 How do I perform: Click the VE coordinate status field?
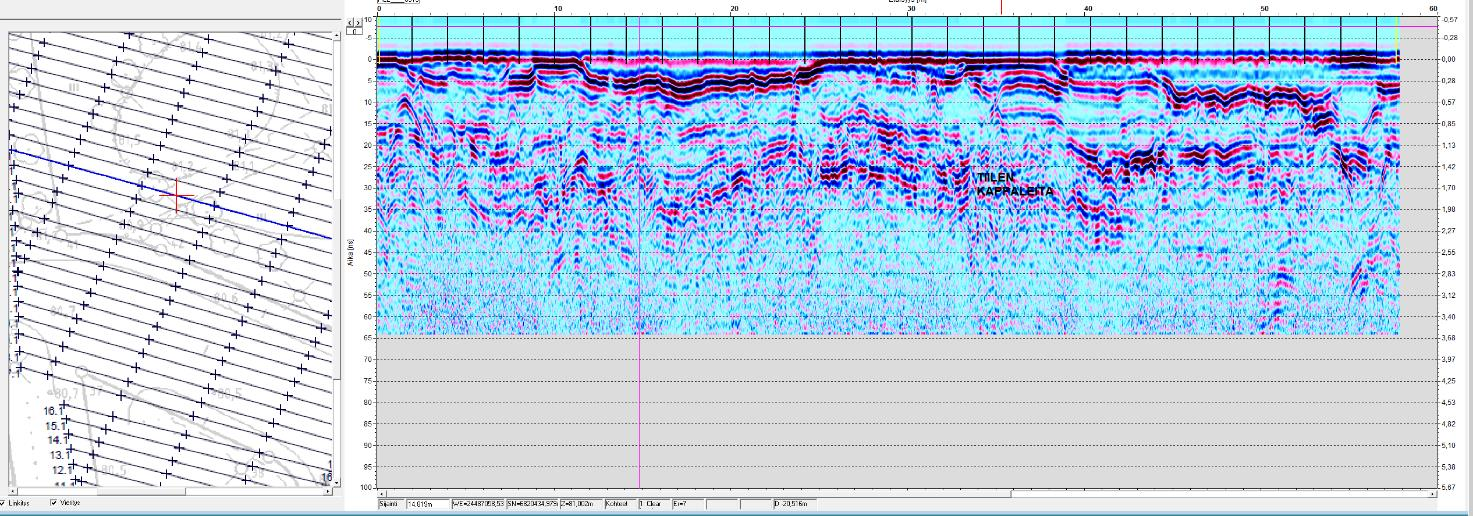pyautogui.click(x=478, y=504)
